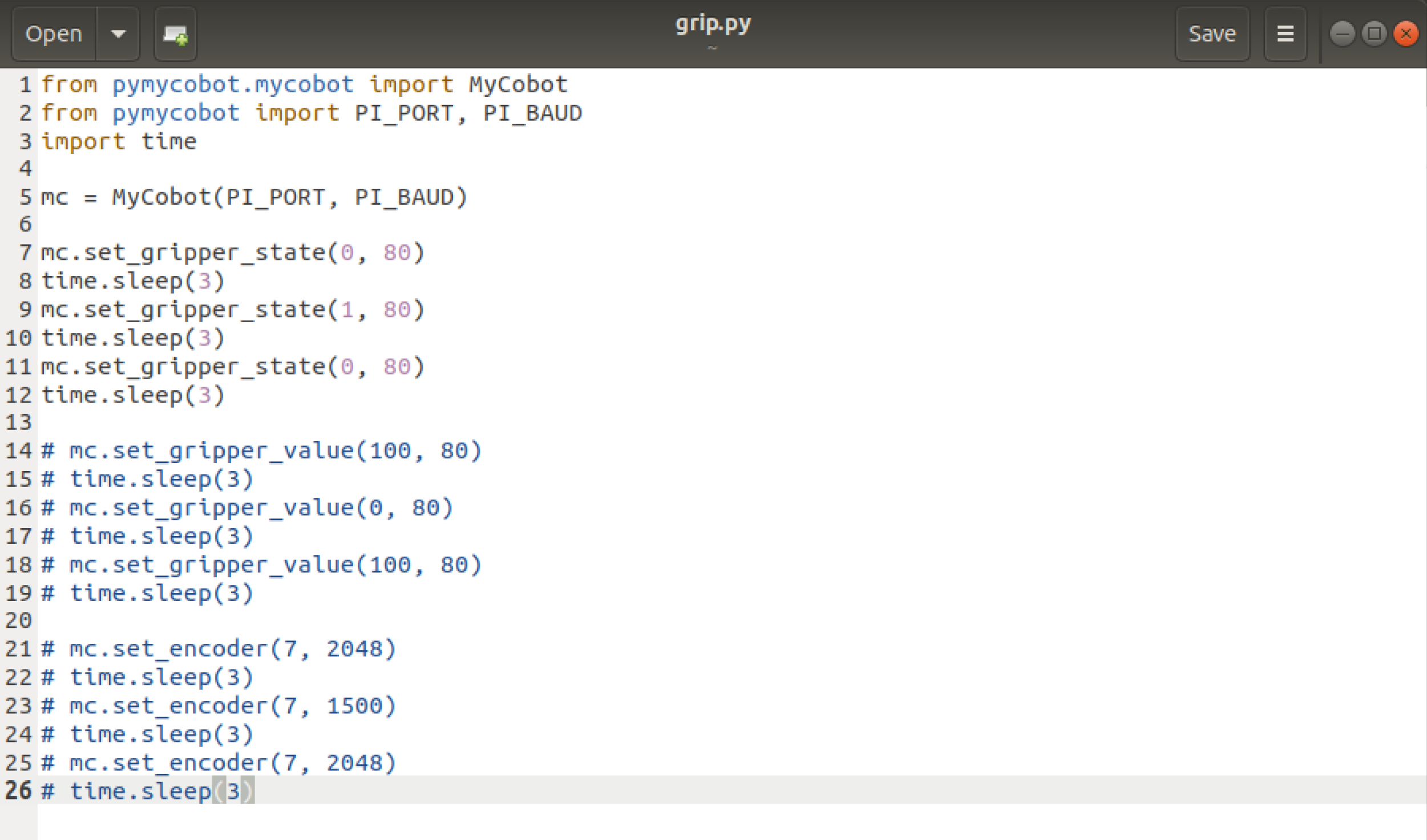Maximize the gedit window

click(x=1374, y=34)
